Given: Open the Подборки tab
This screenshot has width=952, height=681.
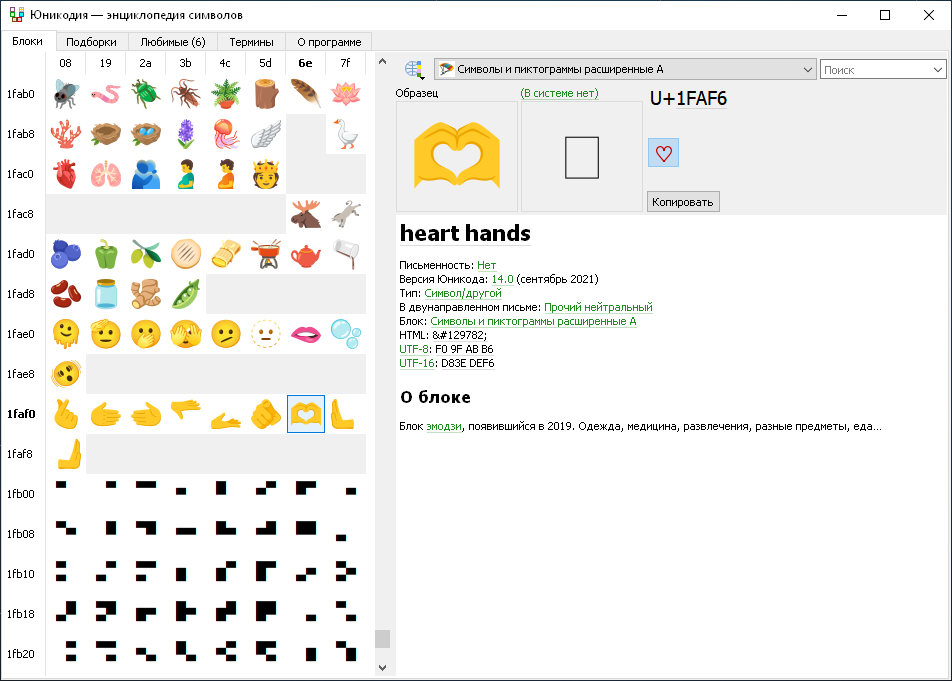Looking at the screenshot, I should pyautogui.click(x=91, y=42).
